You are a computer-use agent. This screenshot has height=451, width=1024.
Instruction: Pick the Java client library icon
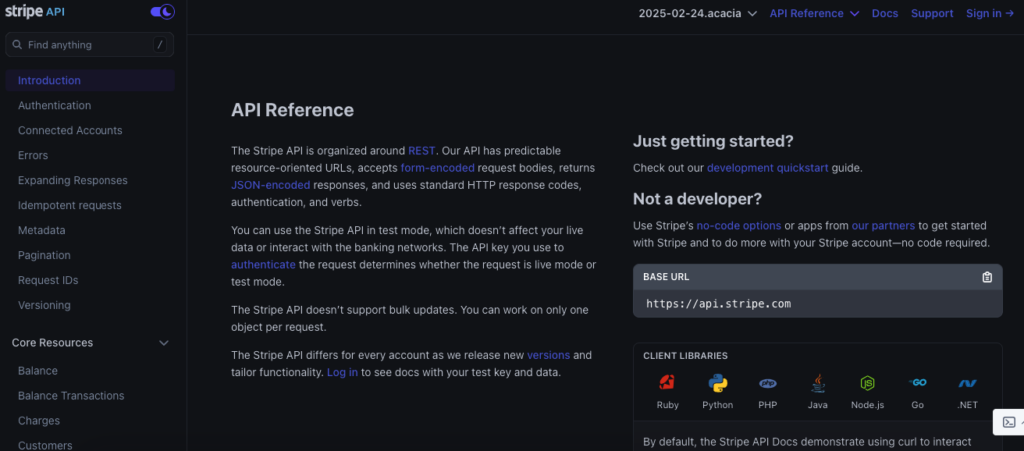pos(817,383)
